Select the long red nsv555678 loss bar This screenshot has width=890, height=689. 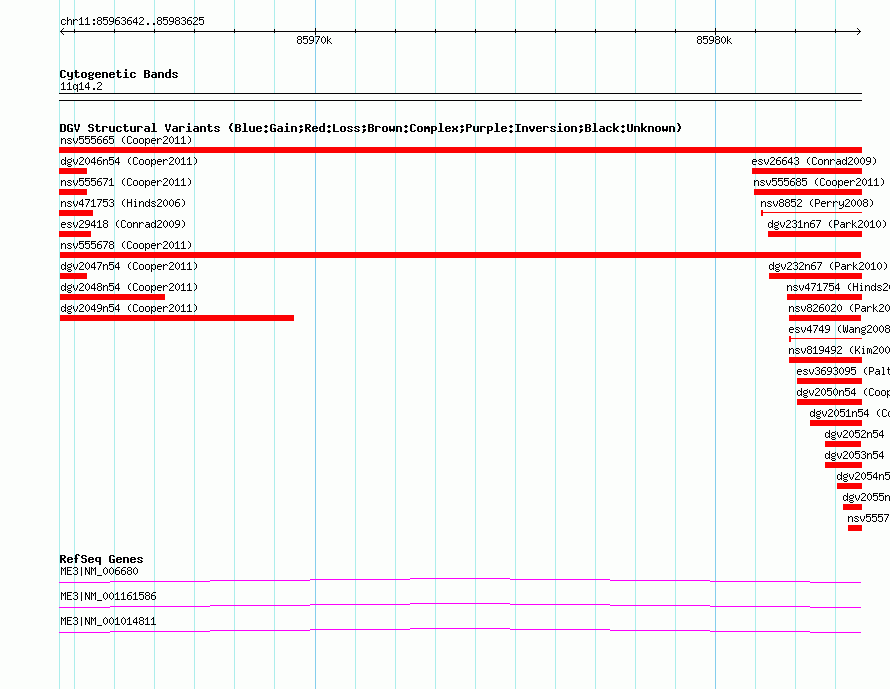pyautogui.click(x=460, y=255)
